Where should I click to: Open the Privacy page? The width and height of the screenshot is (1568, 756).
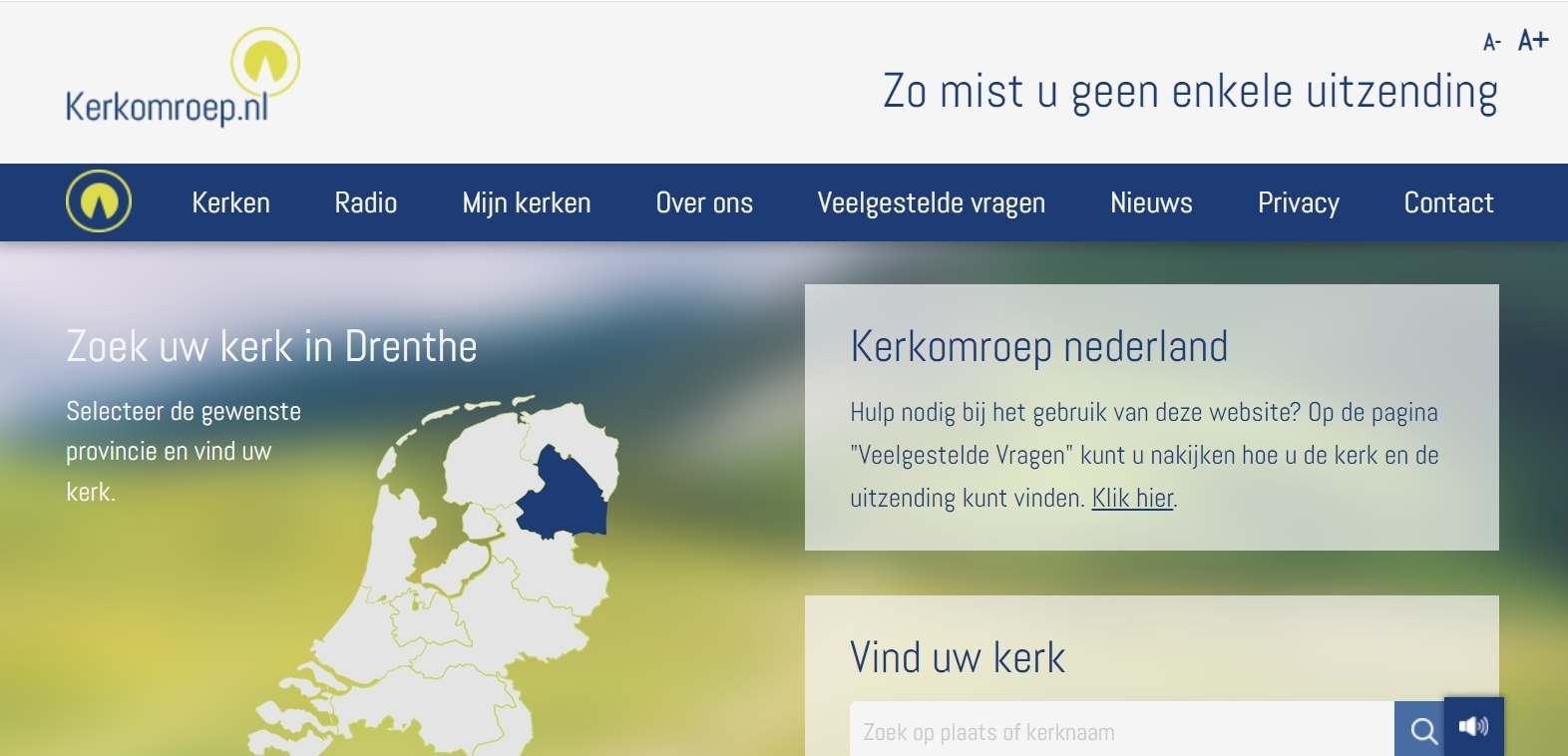click(1299, 202)
